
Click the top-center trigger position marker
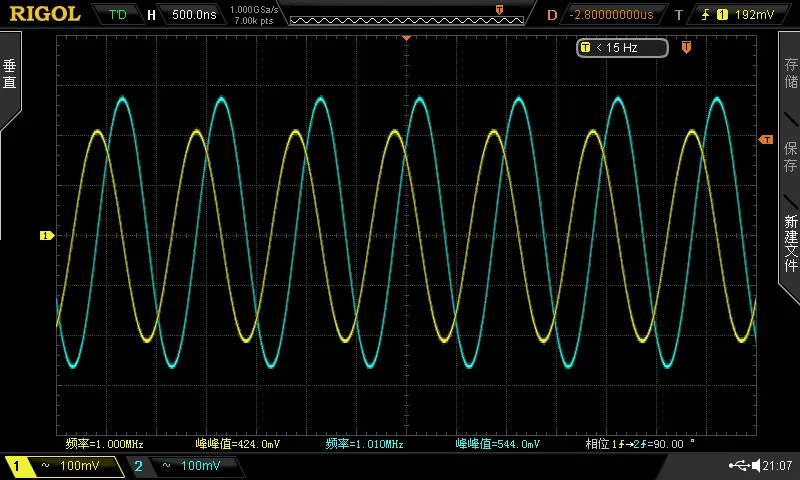406,38
